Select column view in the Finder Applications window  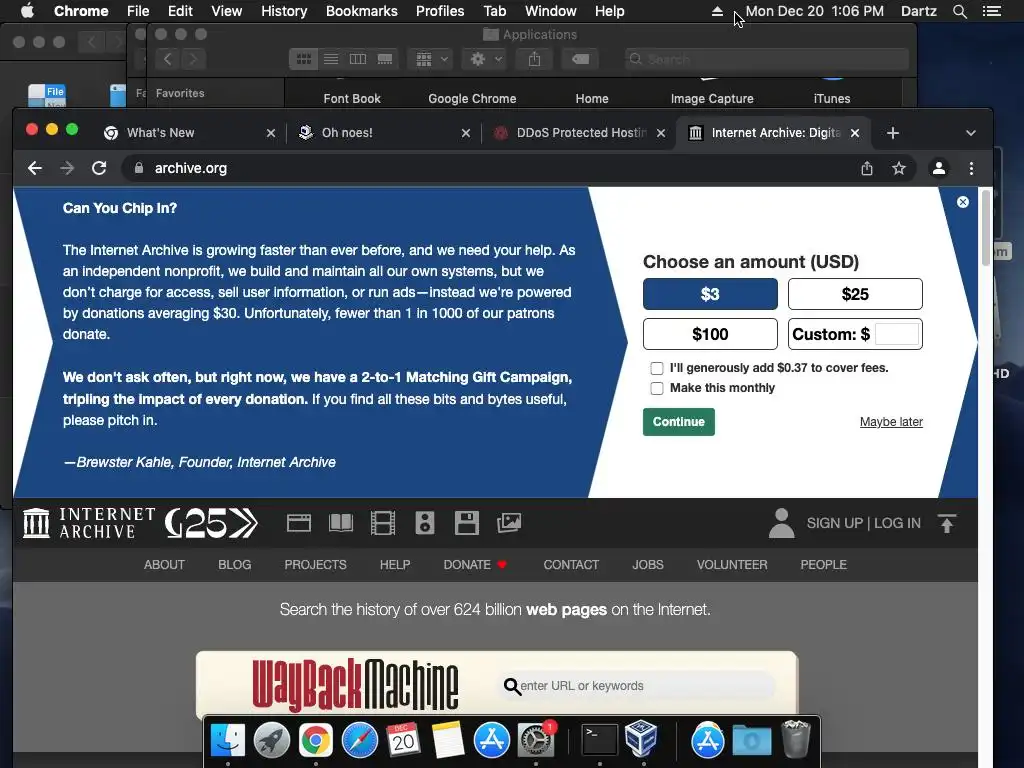point(358,59)
